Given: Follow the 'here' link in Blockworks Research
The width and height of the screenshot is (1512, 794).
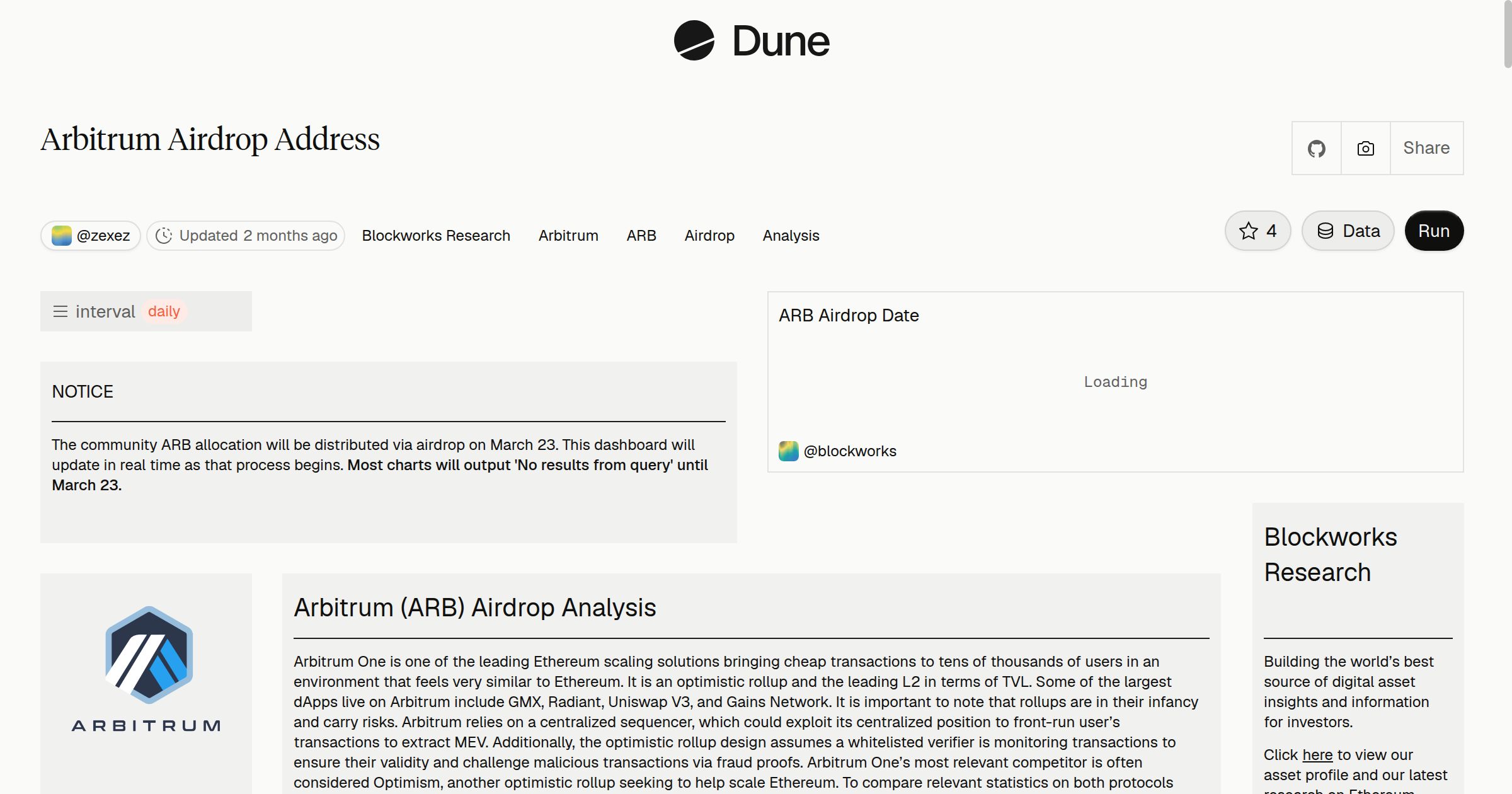Looking at the screenshot, I should 1317,755.
